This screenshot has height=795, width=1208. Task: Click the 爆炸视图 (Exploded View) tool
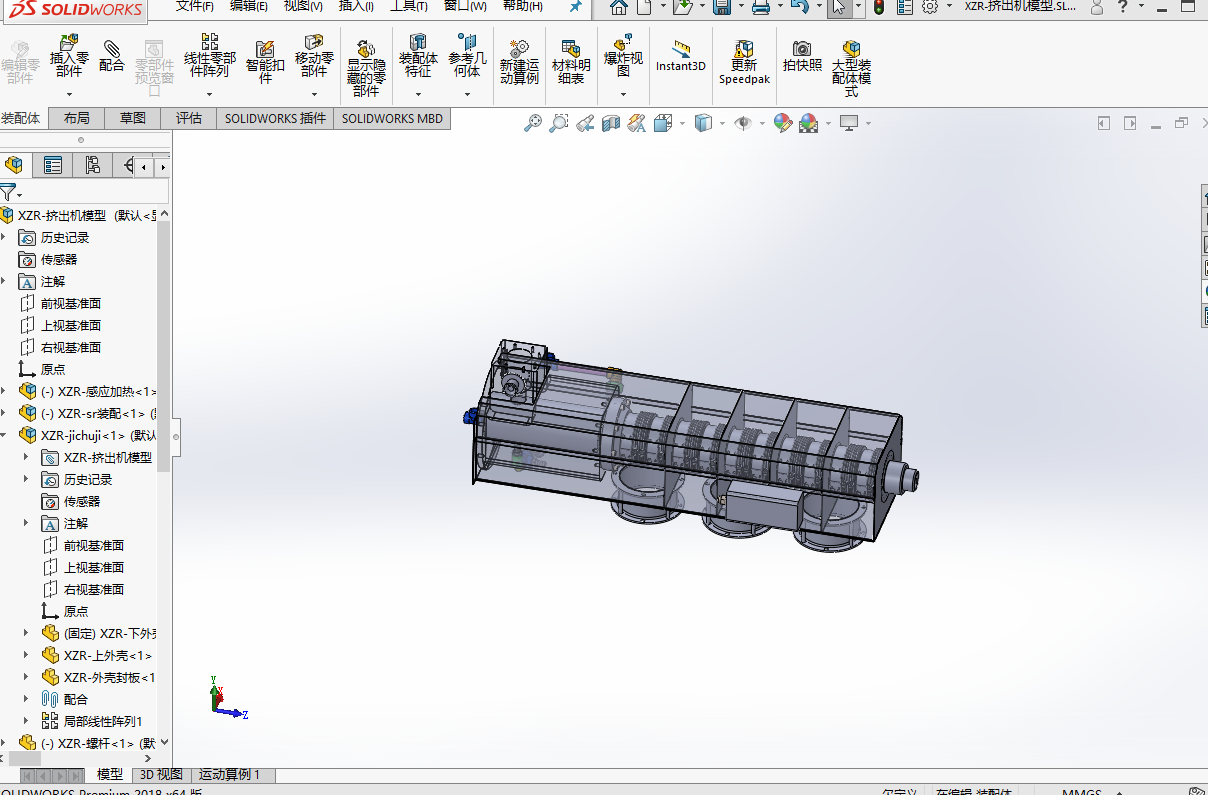tap(623, 57)
